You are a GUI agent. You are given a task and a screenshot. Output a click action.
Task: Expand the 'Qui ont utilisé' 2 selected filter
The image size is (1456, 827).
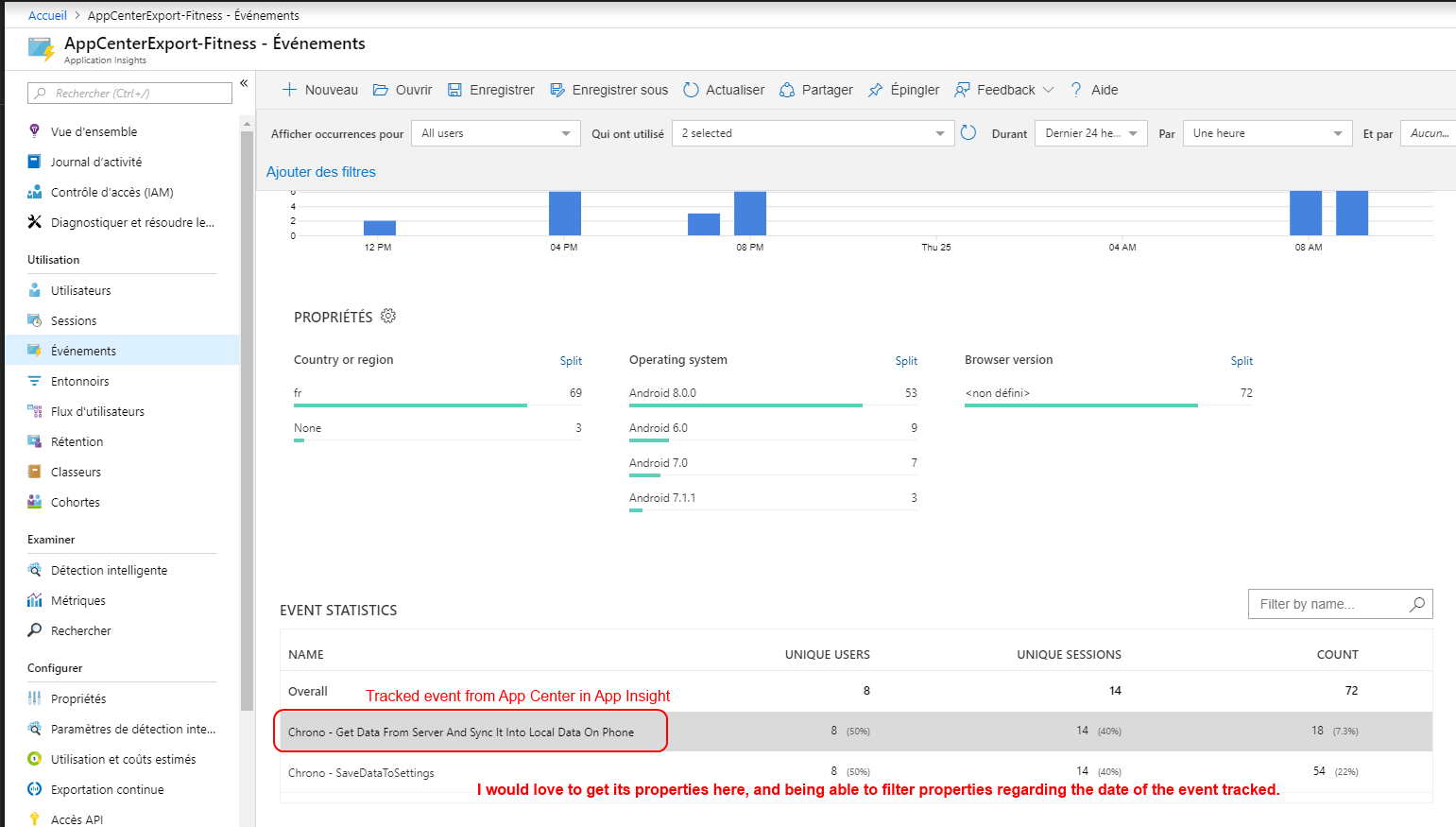click(x=813, y=133)
